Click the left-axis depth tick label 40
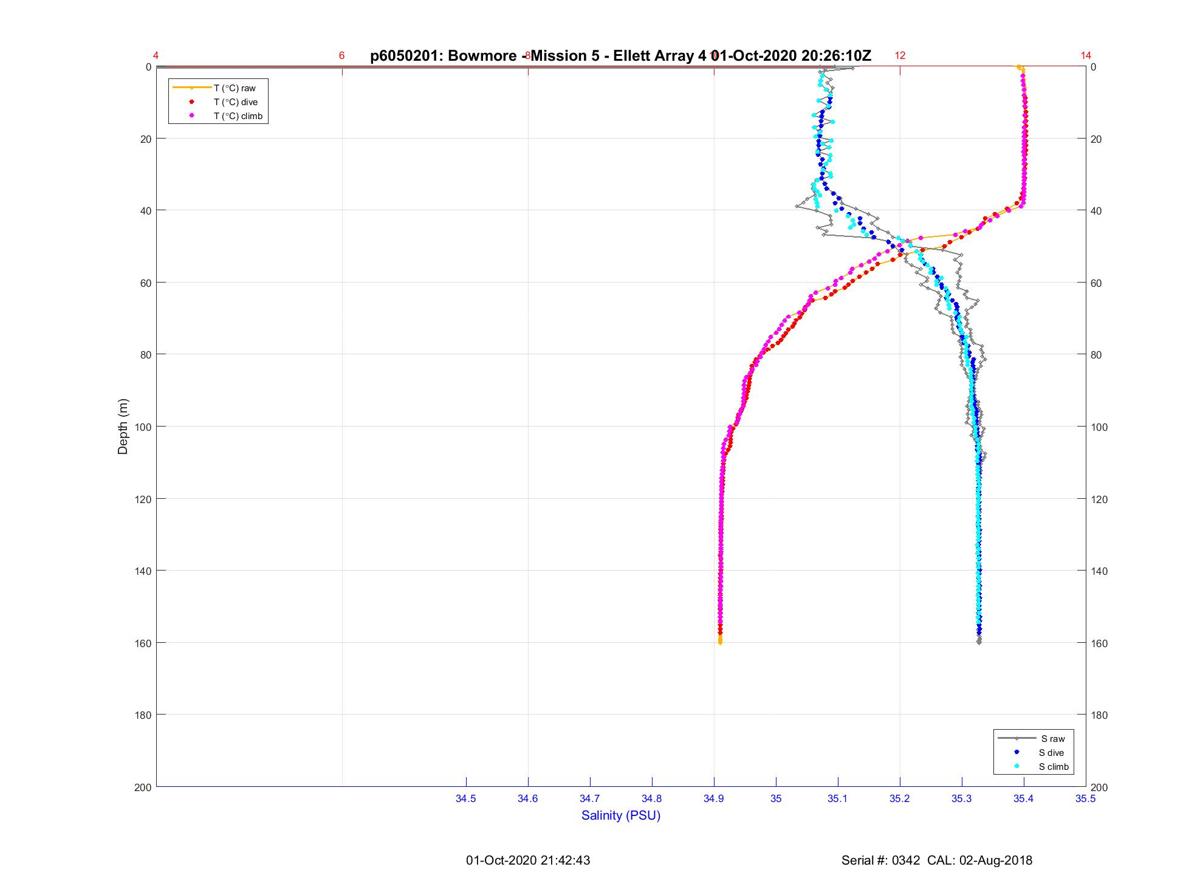This screenshot has width=1200, height=885. (x=145, y=211)
